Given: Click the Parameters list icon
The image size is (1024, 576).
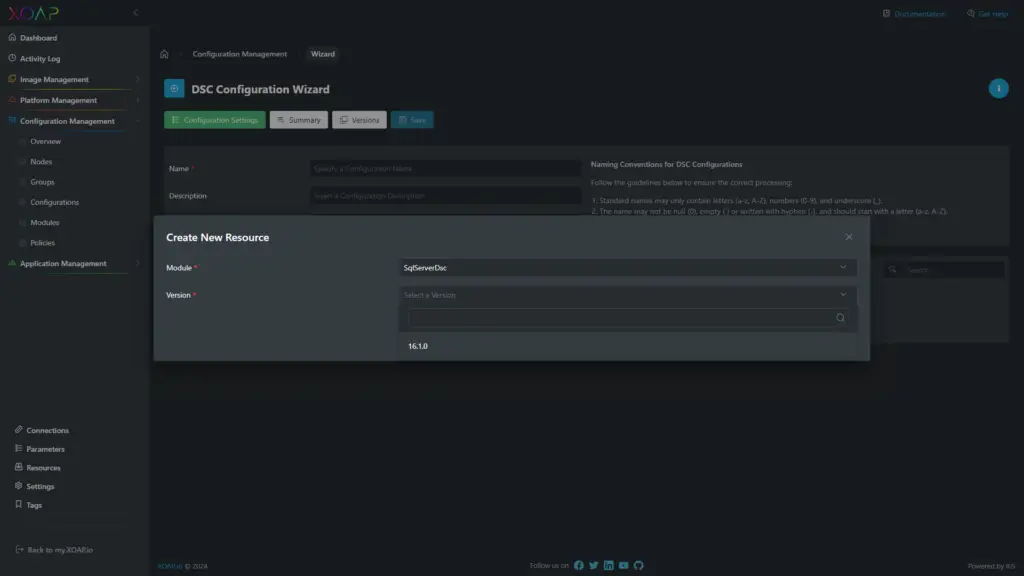Looking at the screenshot, I should click(x=18, y=449).
